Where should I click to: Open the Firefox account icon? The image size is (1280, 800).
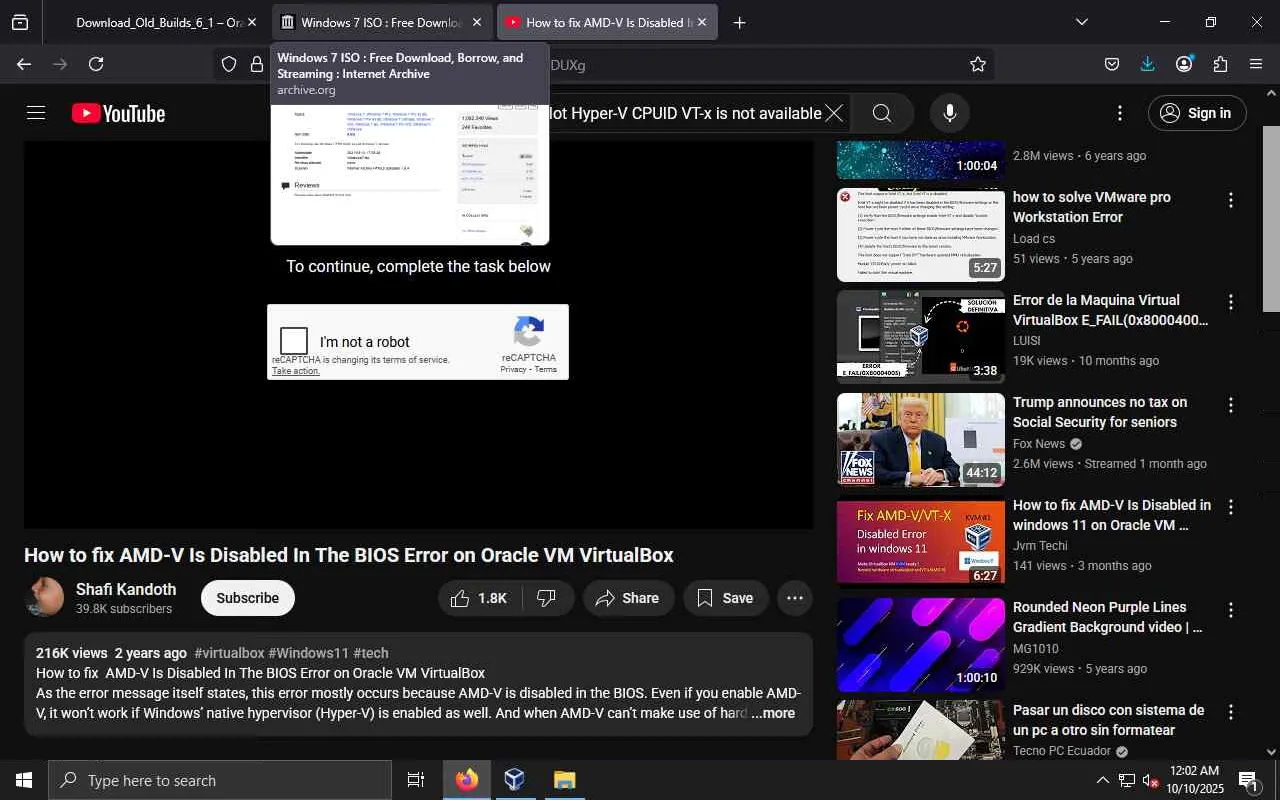click(x=1184, y=64)
